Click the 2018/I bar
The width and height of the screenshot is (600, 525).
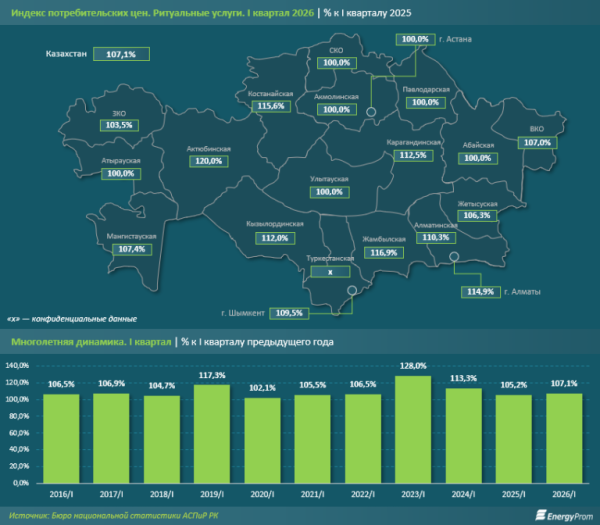pos(162,439)
